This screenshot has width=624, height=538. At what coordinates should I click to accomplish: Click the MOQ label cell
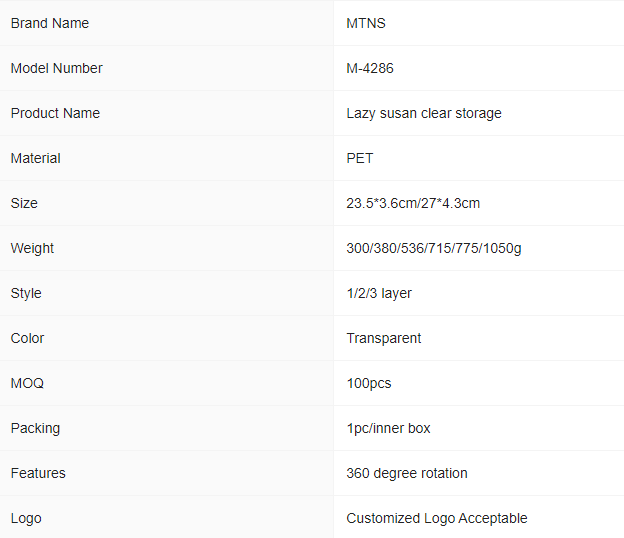tap(166, 383)
